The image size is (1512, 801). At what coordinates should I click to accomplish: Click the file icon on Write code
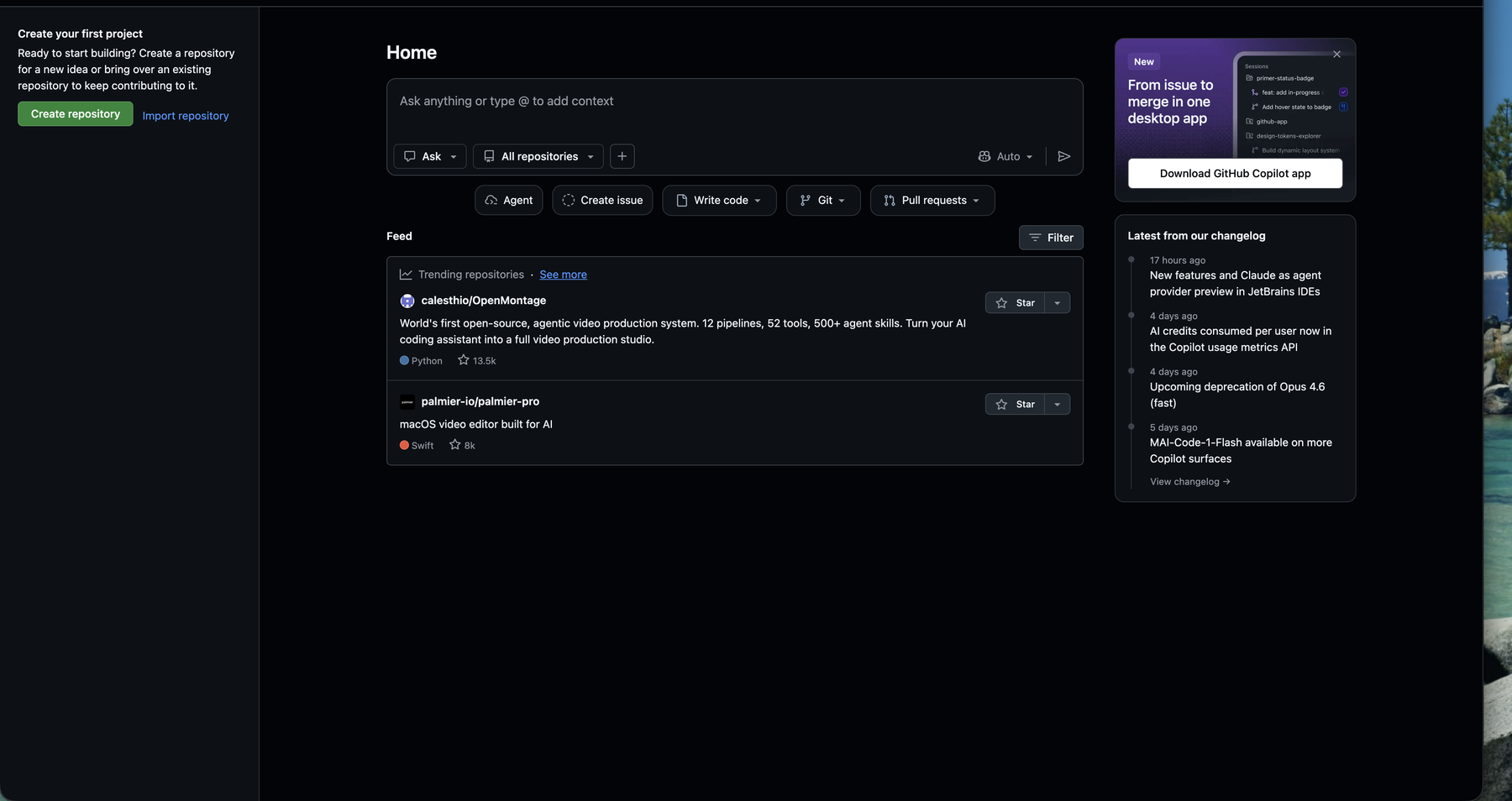[x=682, y=200]
